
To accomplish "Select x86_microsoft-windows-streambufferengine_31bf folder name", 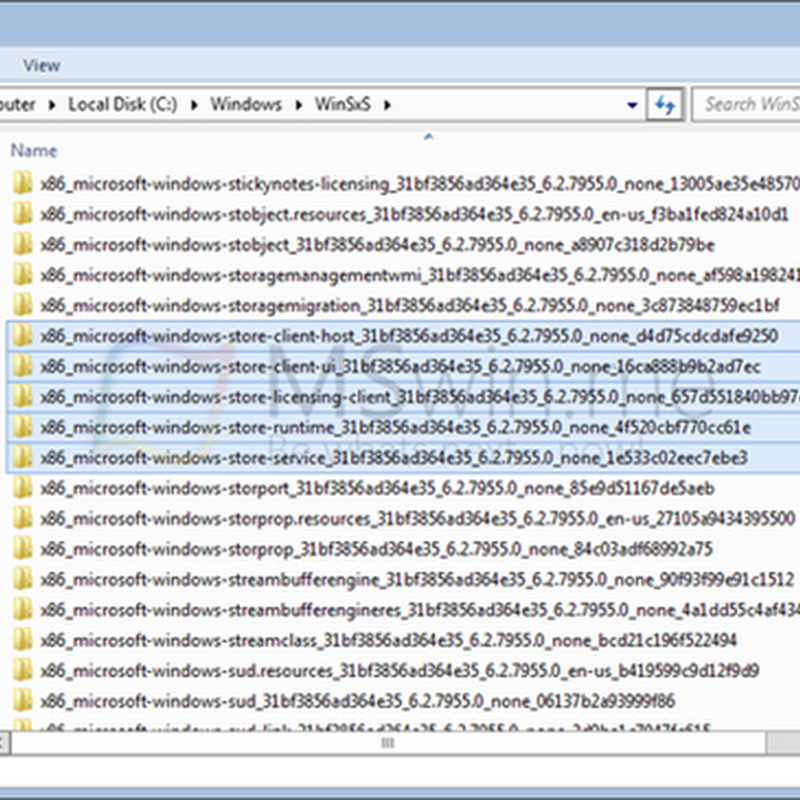I will [417, 580].
